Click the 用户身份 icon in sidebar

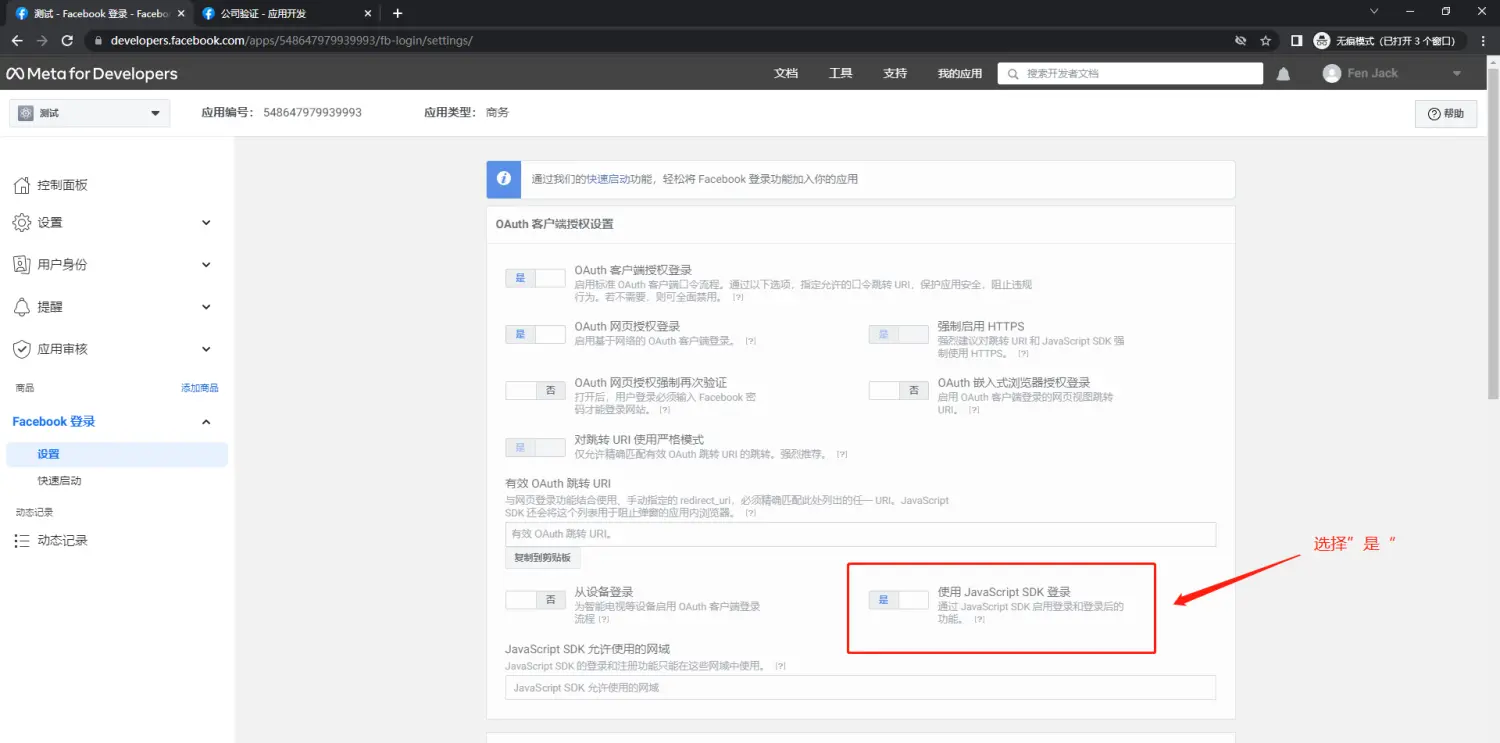[x=21, y=265]
